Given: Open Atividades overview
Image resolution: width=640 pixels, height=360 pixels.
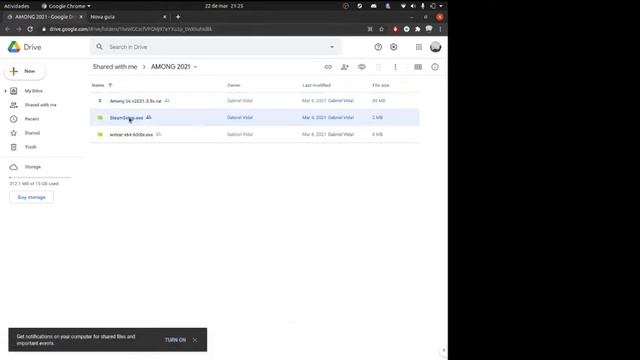Looking at the screenshot, I should pyautogui.click(x=16, y=6).
